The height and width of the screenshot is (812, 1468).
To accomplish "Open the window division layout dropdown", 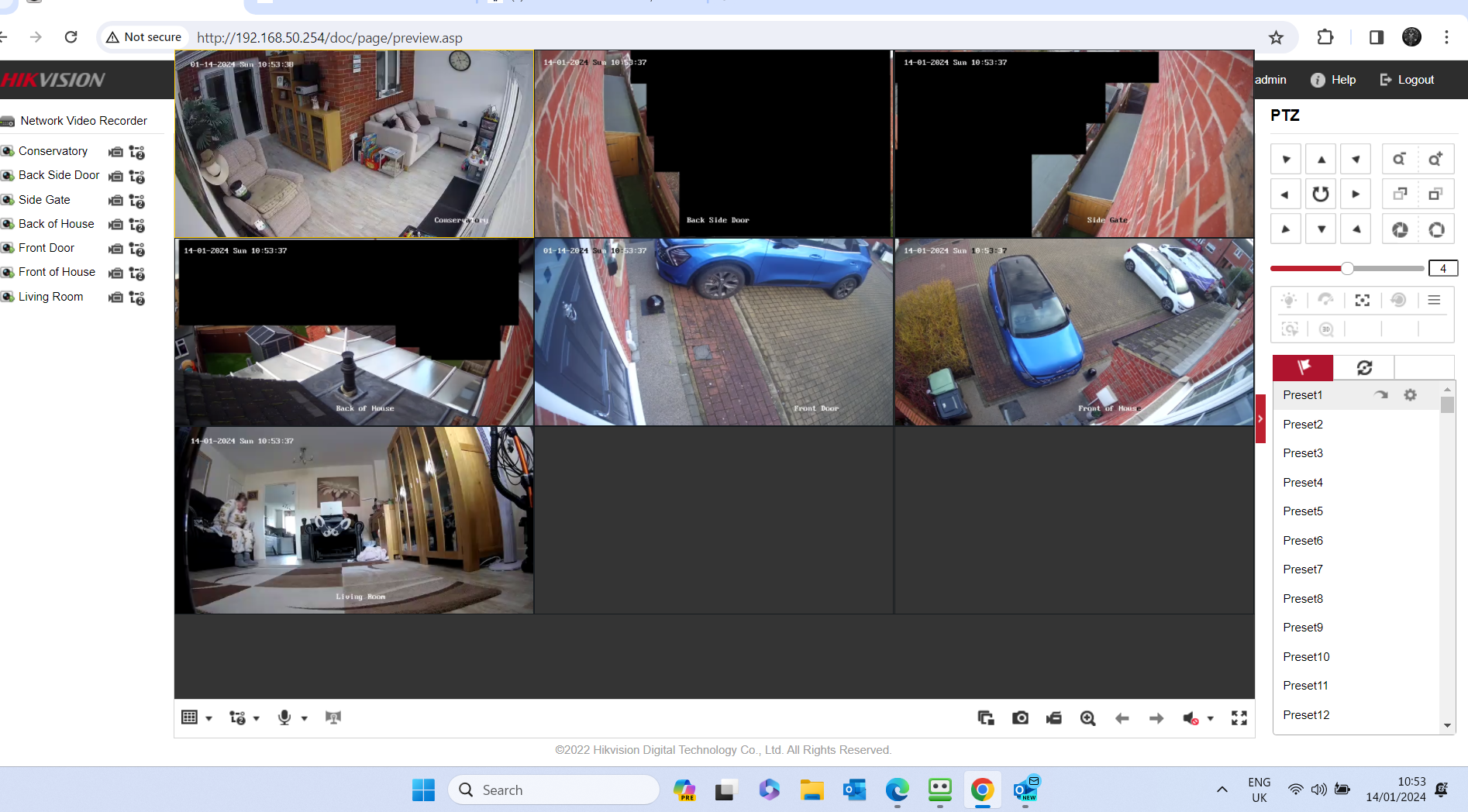I will (208, 718).
